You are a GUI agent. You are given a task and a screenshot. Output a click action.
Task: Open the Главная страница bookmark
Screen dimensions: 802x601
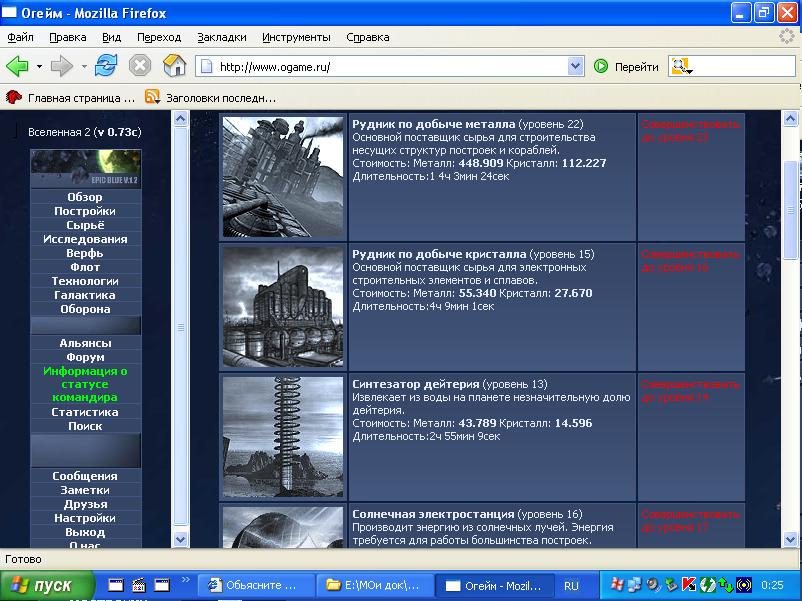pos(71,98)
